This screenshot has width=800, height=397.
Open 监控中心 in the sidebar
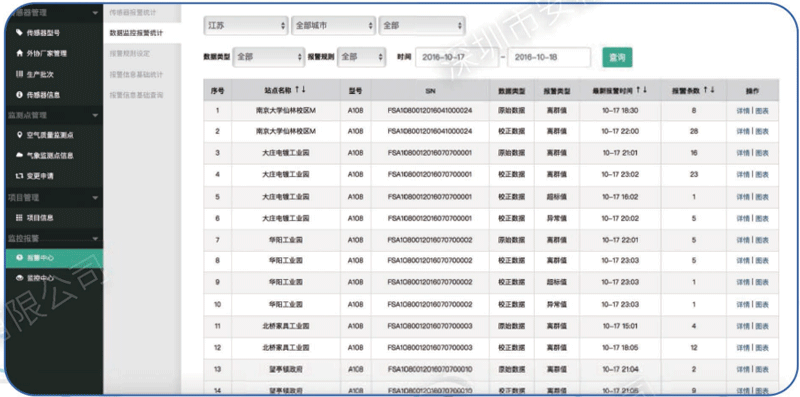point(40,278)
